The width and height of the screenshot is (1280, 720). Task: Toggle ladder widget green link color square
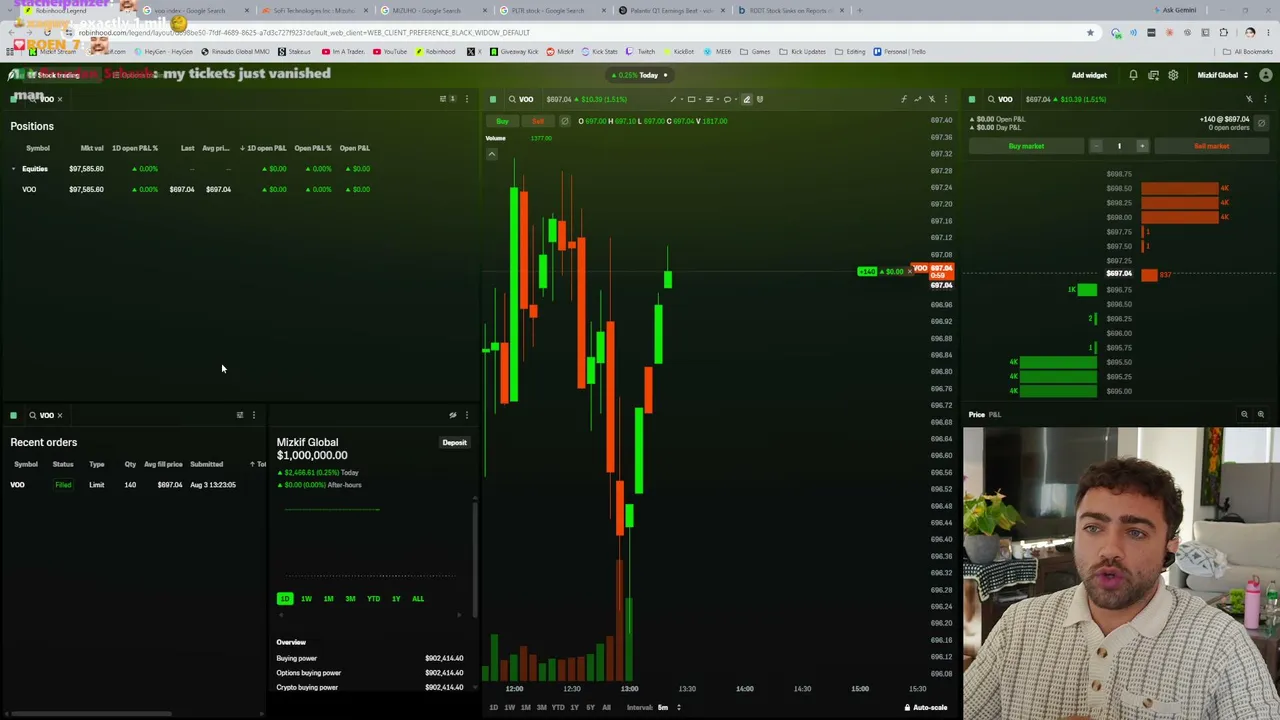tap(971, 99)
